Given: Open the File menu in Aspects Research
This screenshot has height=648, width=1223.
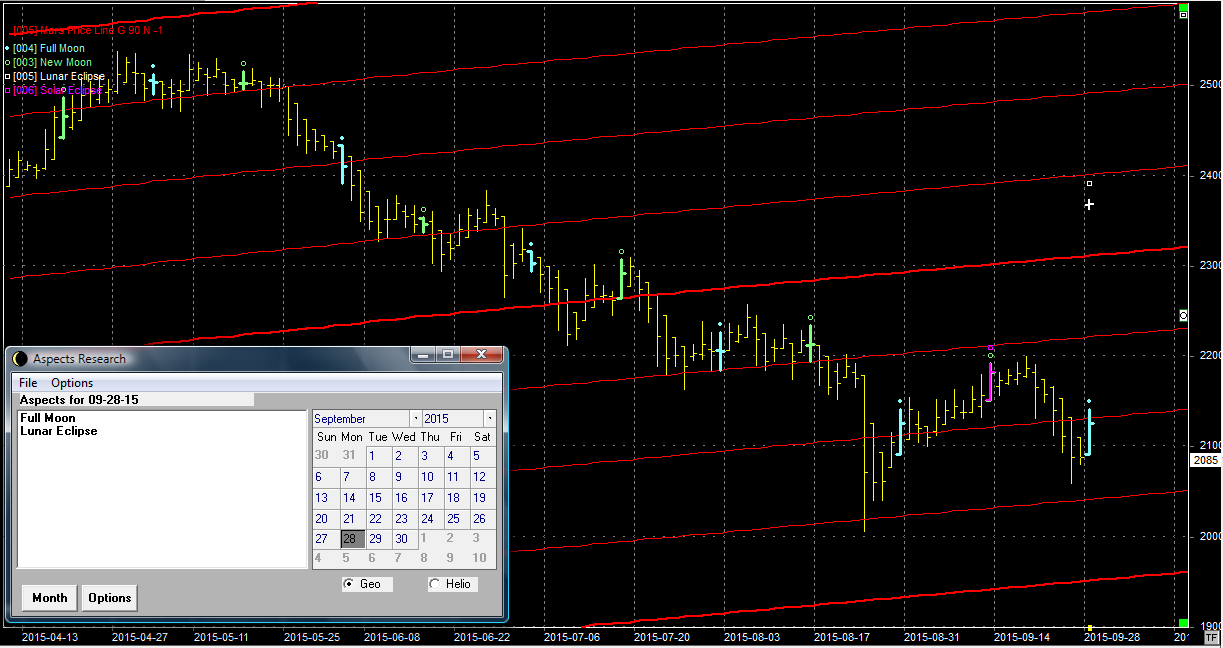Looking at the screenshot, I should 28,383.
